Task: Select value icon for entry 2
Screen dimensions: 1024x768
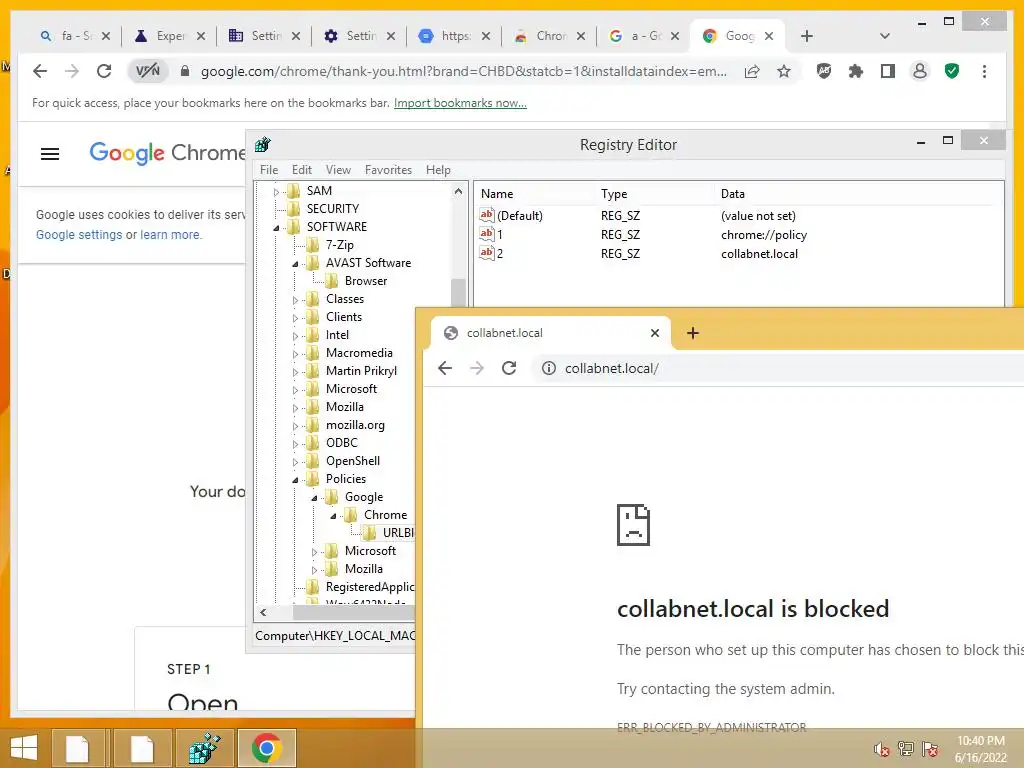Action: (487, 253)
